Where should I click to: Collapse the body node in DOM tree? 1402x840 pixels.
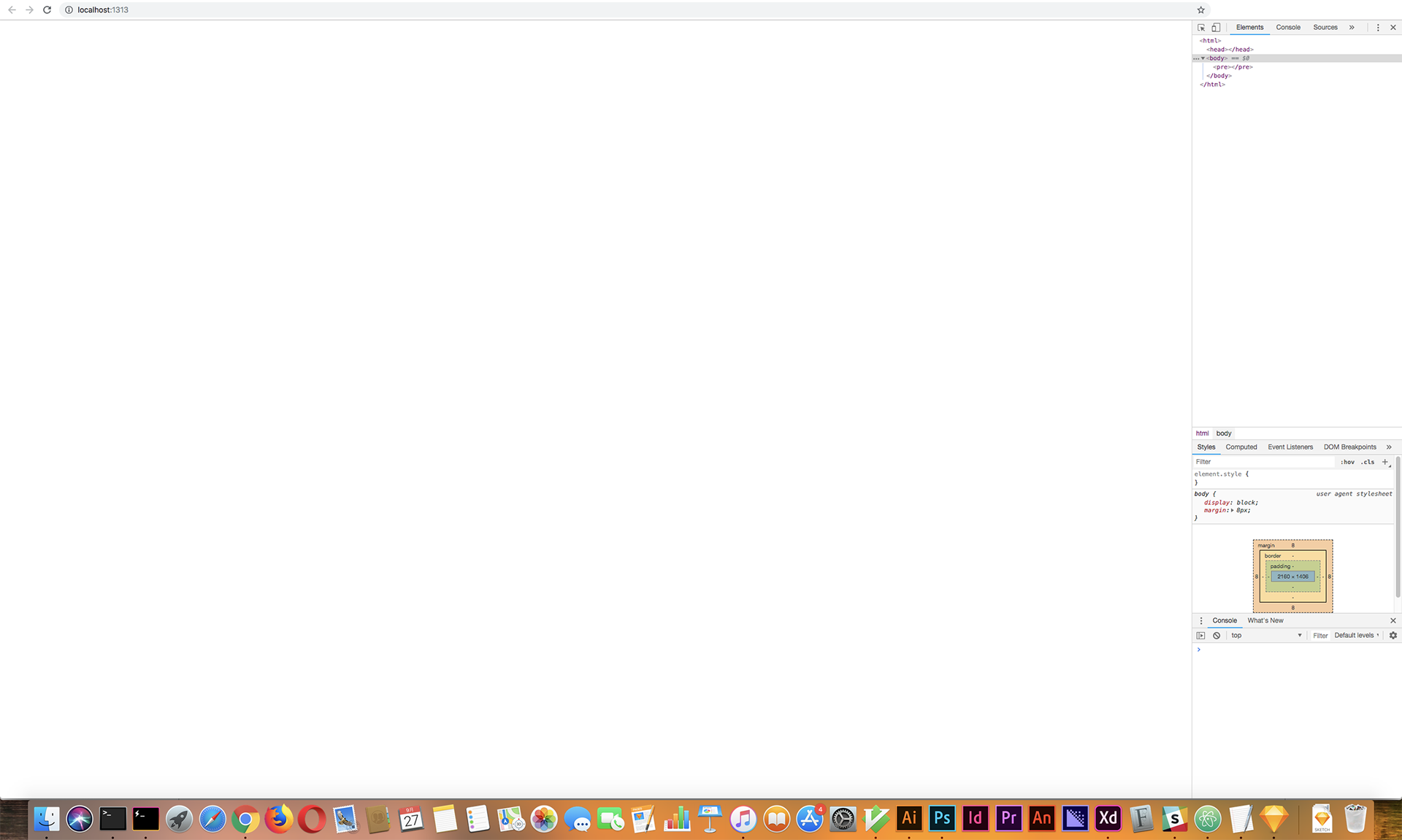click(1203, 58)
